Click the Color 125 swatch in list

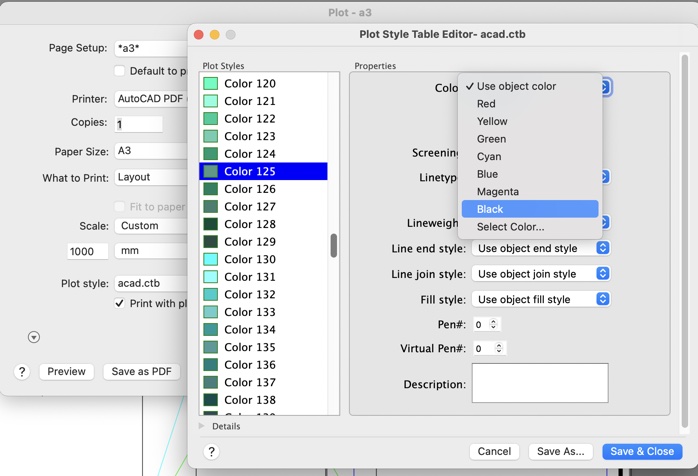click(x=211, y=172)
